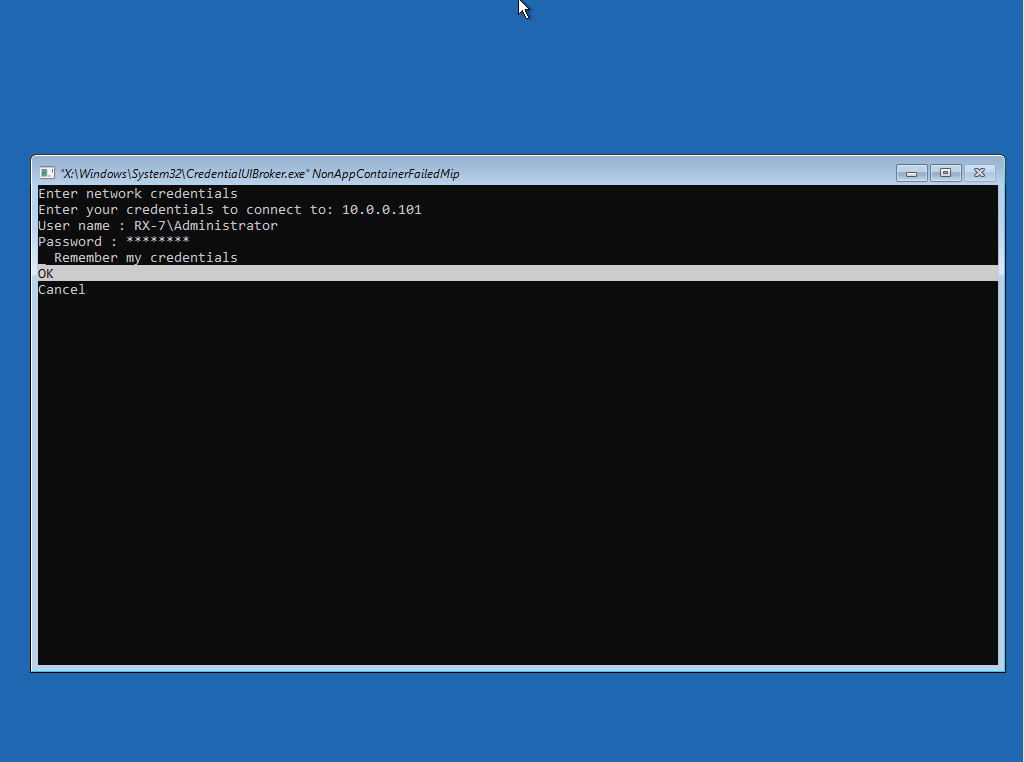Close the CredentialUIBroker window
The width and height of the screenshot is (1024, 762).
[x=979, y=173]
